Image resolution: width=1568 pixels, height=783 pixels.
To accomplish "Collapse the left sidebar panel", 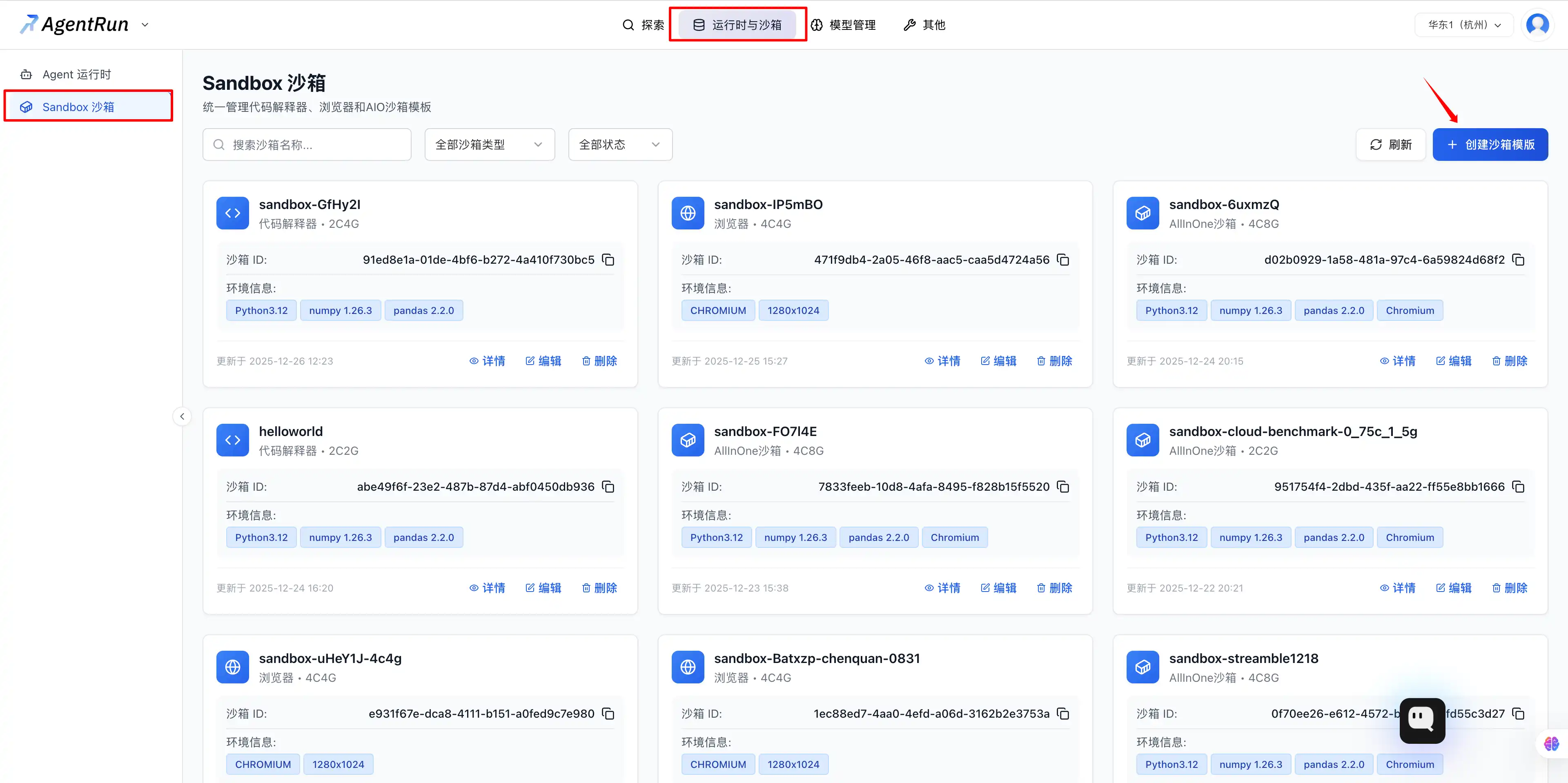I will [182, 417].
